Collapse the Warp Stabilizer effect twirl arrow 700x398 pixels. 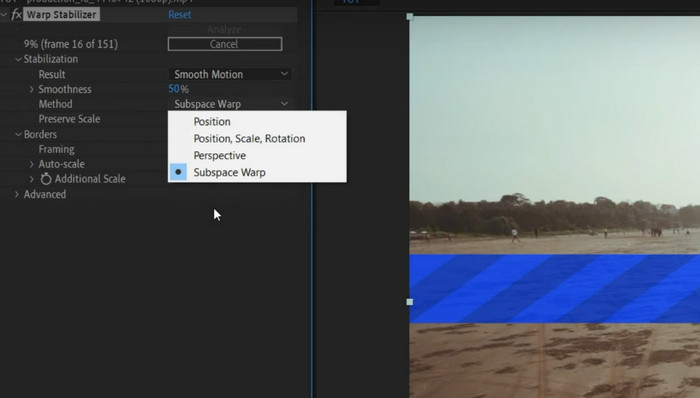pyautogui.click(x=4, y=15)
